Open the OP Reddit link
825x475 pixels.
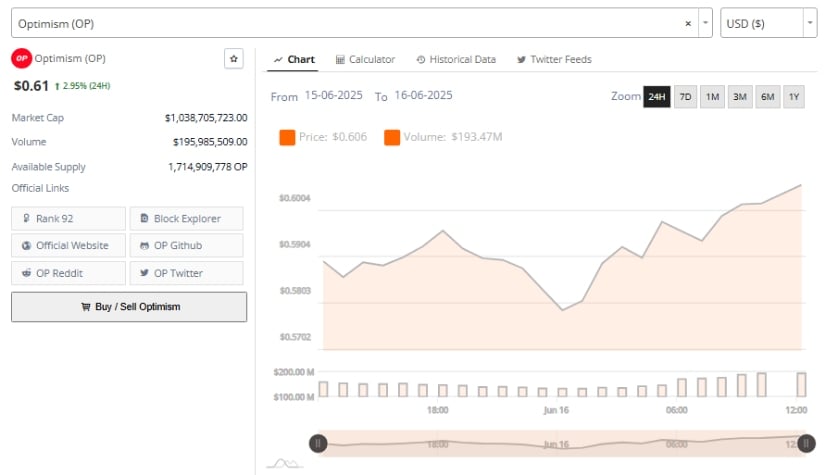coord(68,273)
